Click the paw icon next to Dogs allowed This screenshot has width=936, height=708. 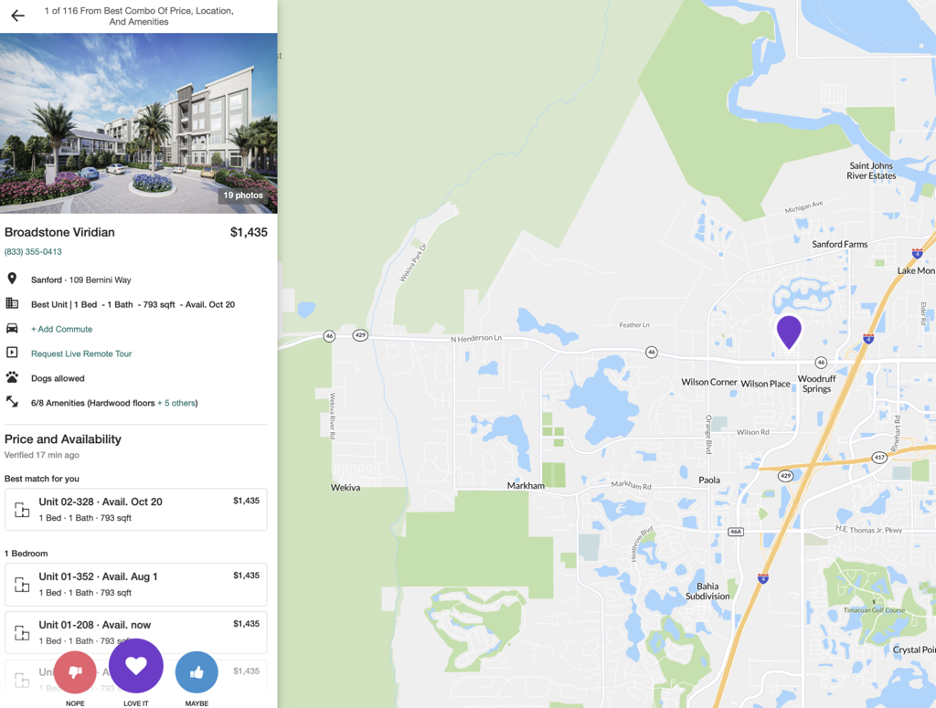(12, 377)
